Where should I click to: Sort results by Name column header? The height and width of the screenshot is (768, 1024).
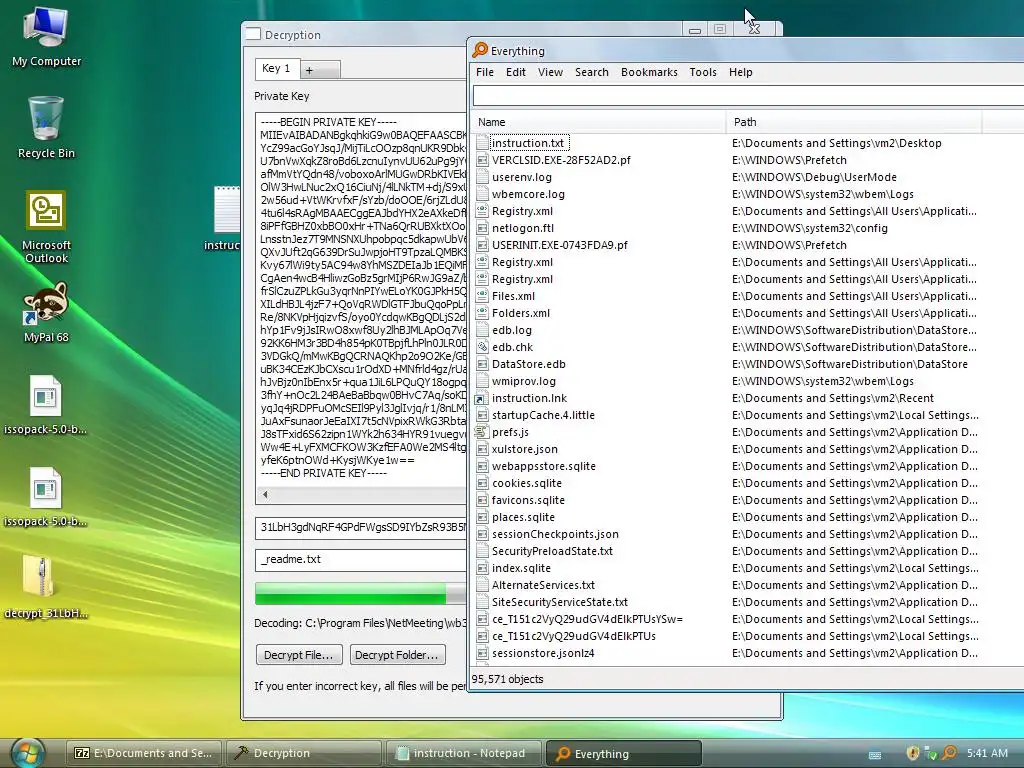598,122
